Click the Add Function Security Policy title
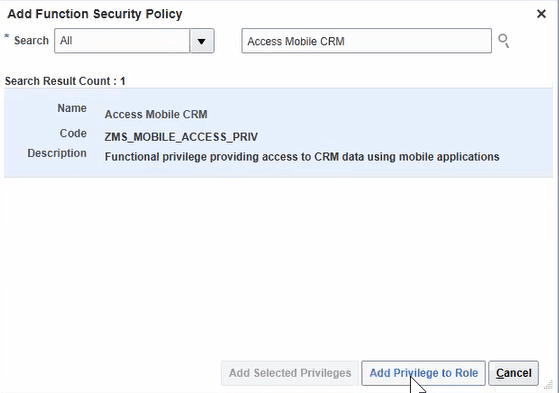Viewport: 559px width, 393px height. coord(95,14)
